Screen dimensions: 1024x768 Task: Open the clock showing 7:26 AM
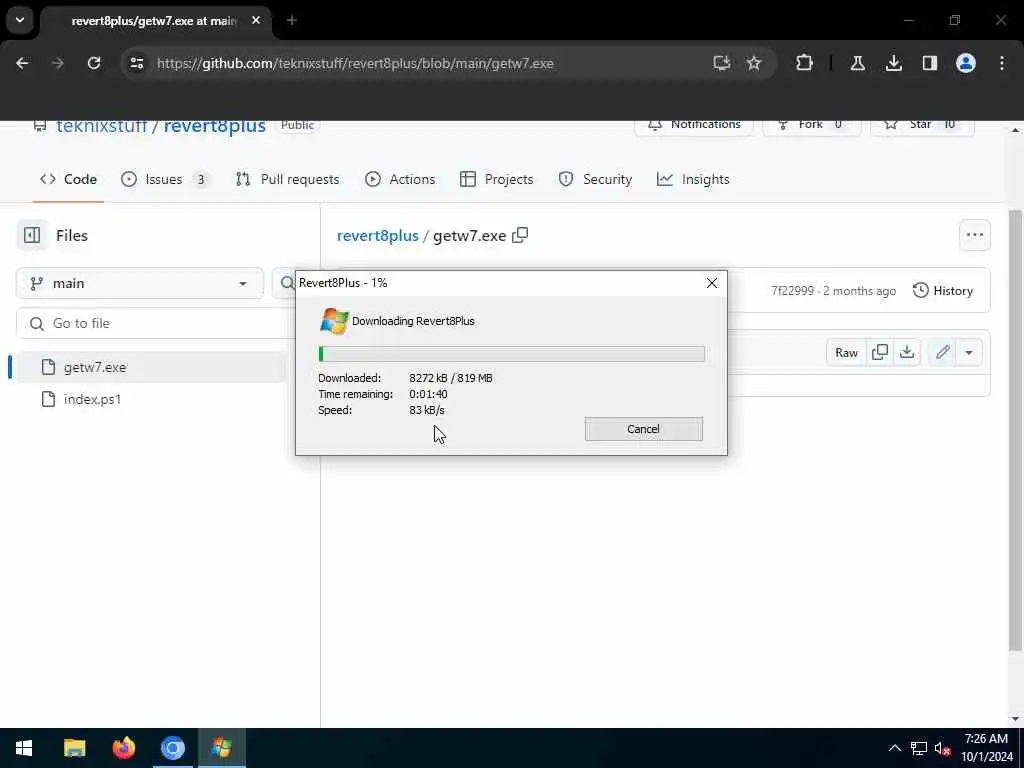coord(987,748)
